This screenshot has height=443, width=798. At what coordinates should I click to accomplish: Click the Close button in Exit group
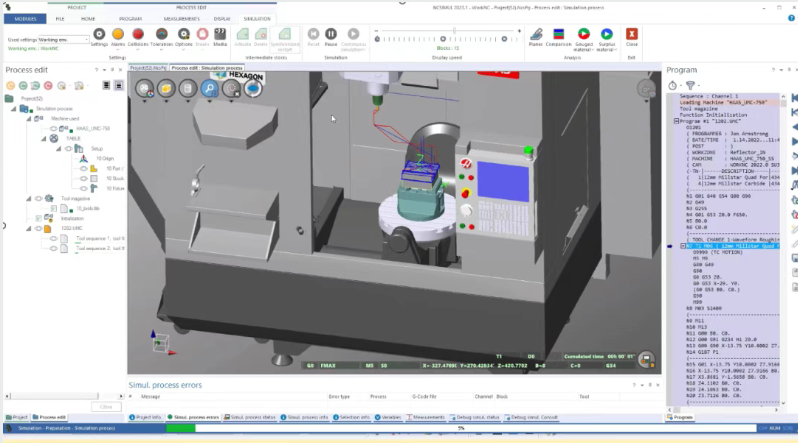click(631, 36)
